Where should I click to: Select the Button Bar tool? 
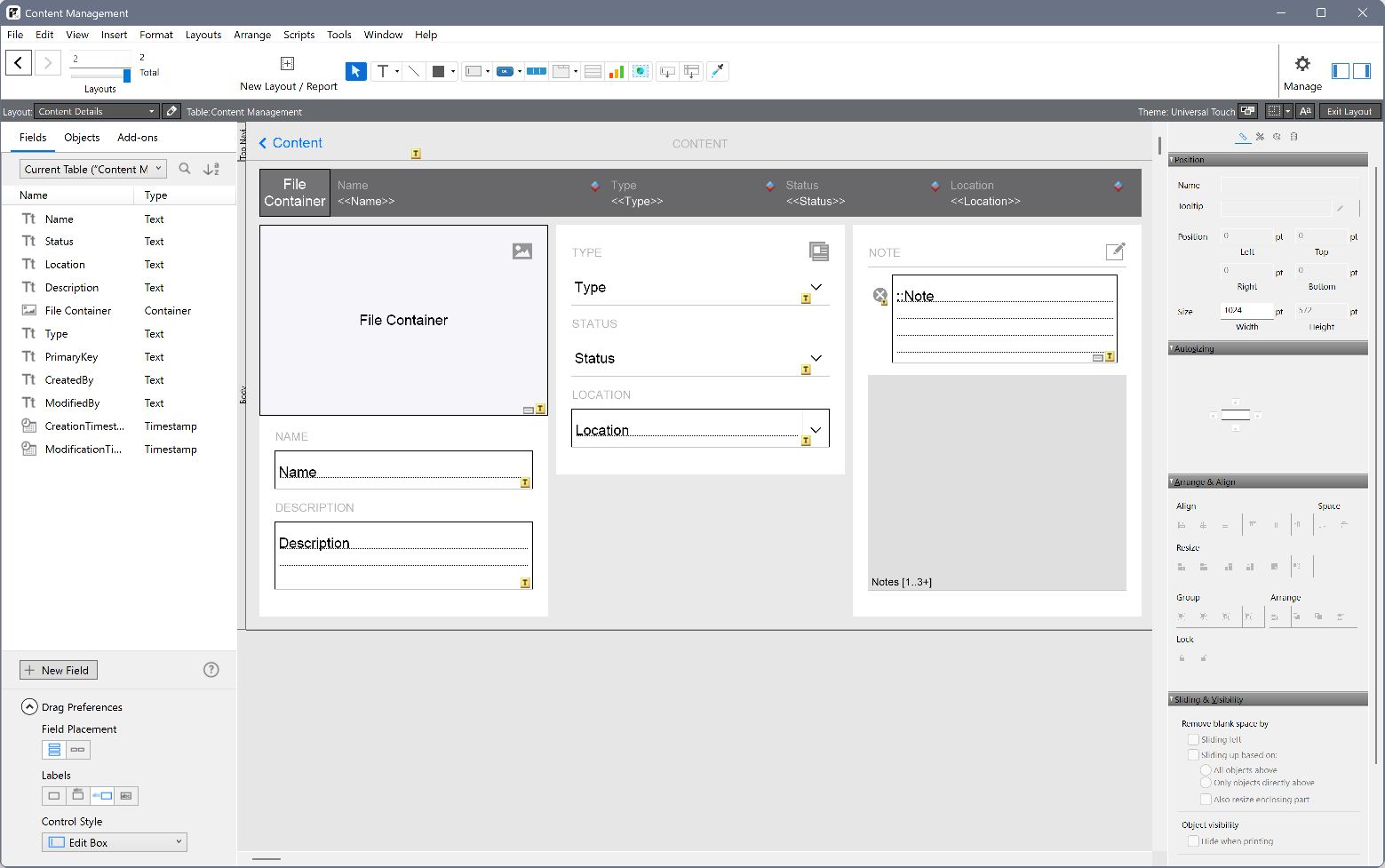click(x=536, y=71)
